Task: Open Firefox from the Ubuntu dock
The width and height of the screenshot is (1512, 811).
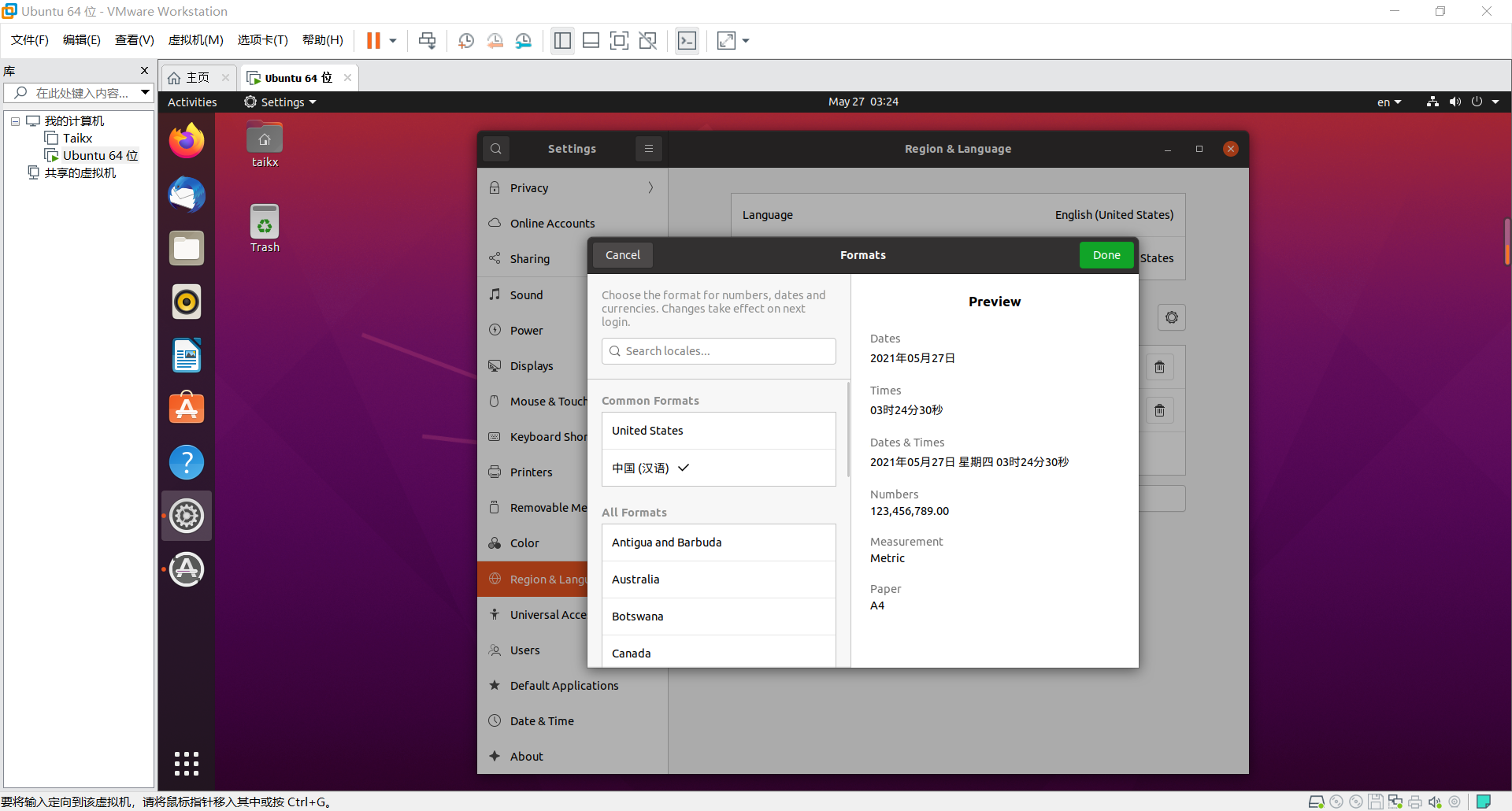Action: 186,140
